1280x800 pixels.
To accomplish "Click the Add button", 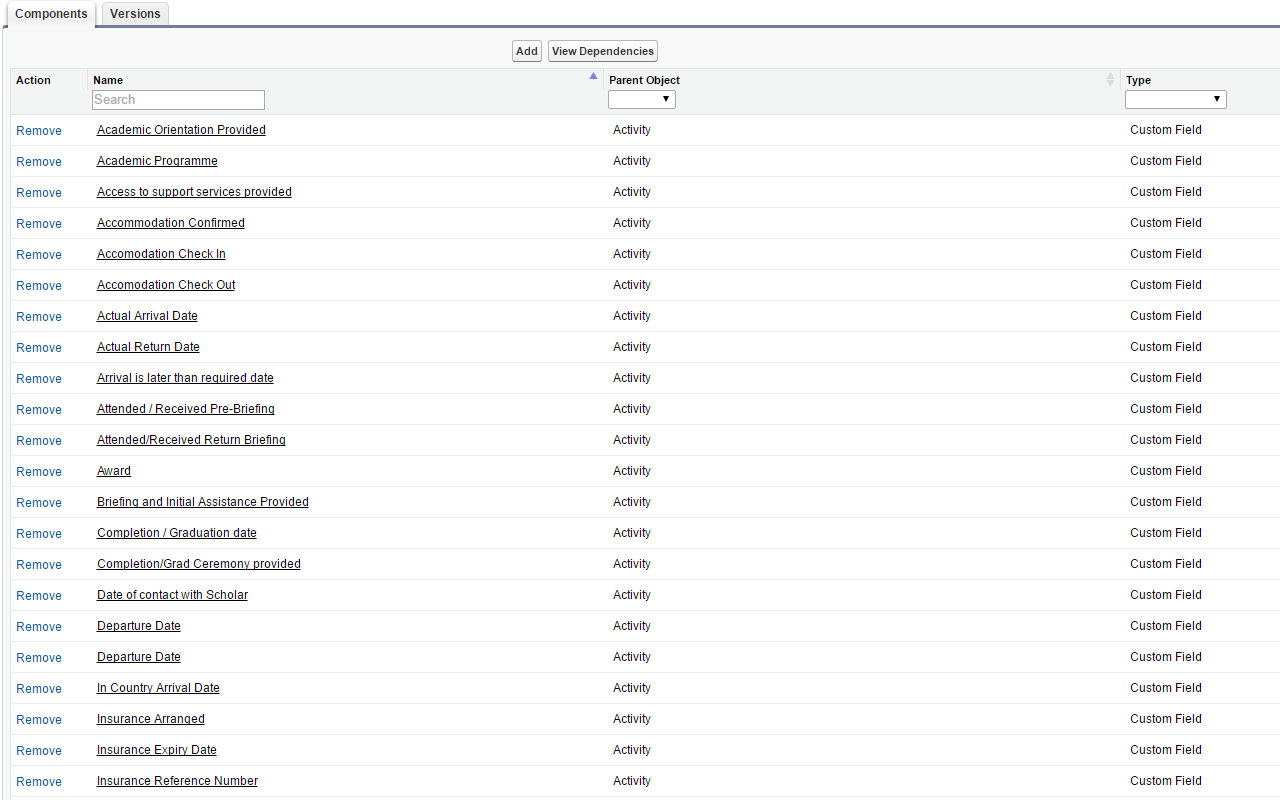I will click(526, 50).
